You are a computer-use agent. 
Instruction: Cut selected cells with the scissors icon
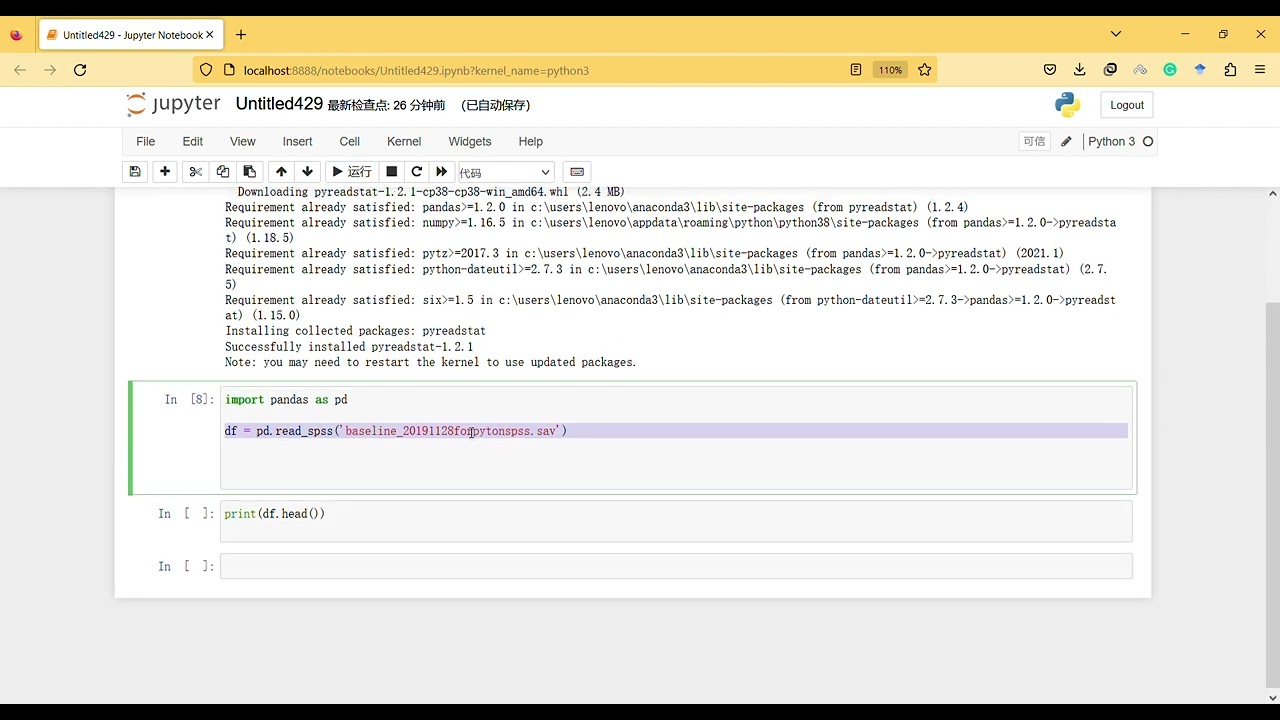click(196, 172)
